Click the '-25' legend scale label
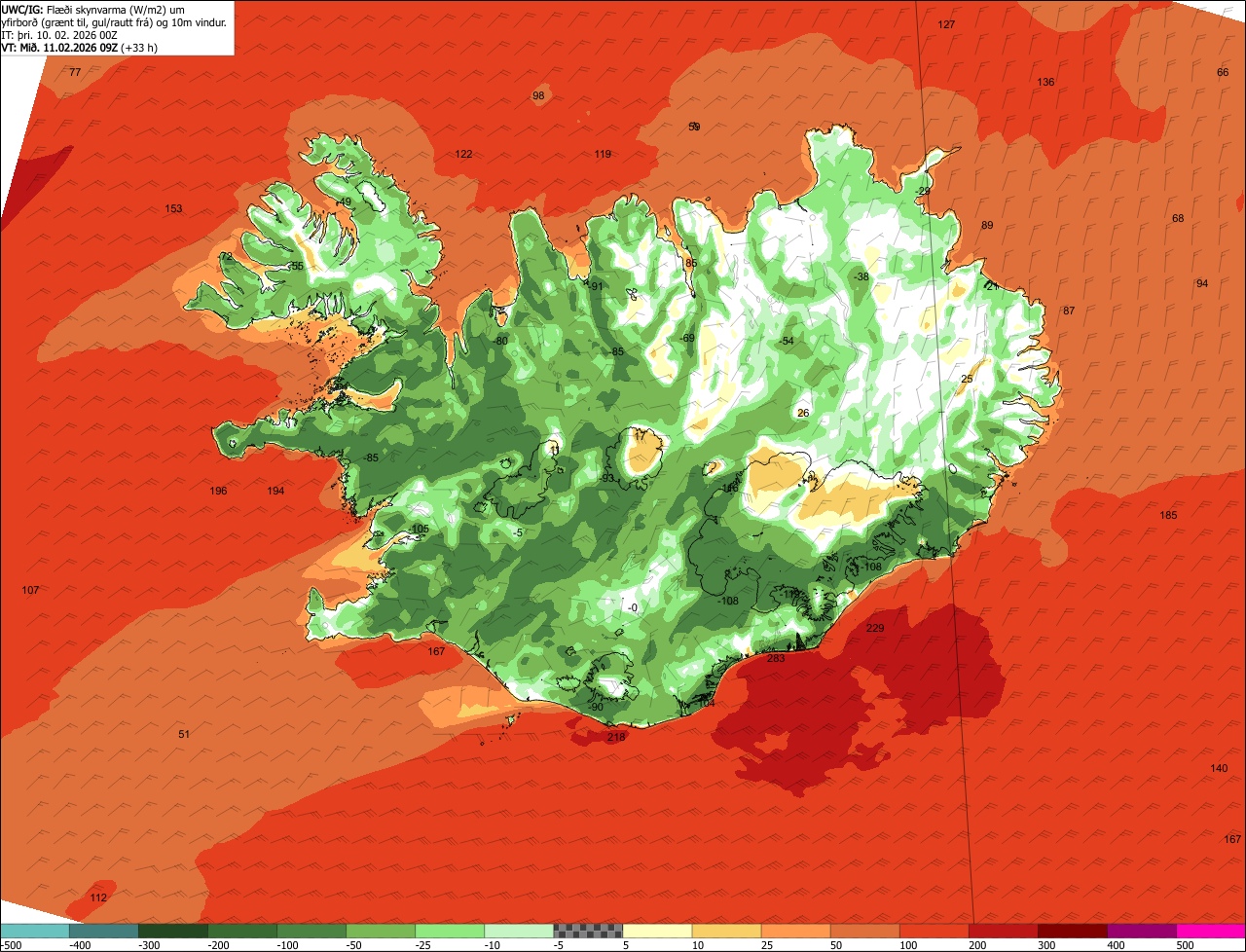1246x952 pixels. pyautogui.click(x=424, y=945)
